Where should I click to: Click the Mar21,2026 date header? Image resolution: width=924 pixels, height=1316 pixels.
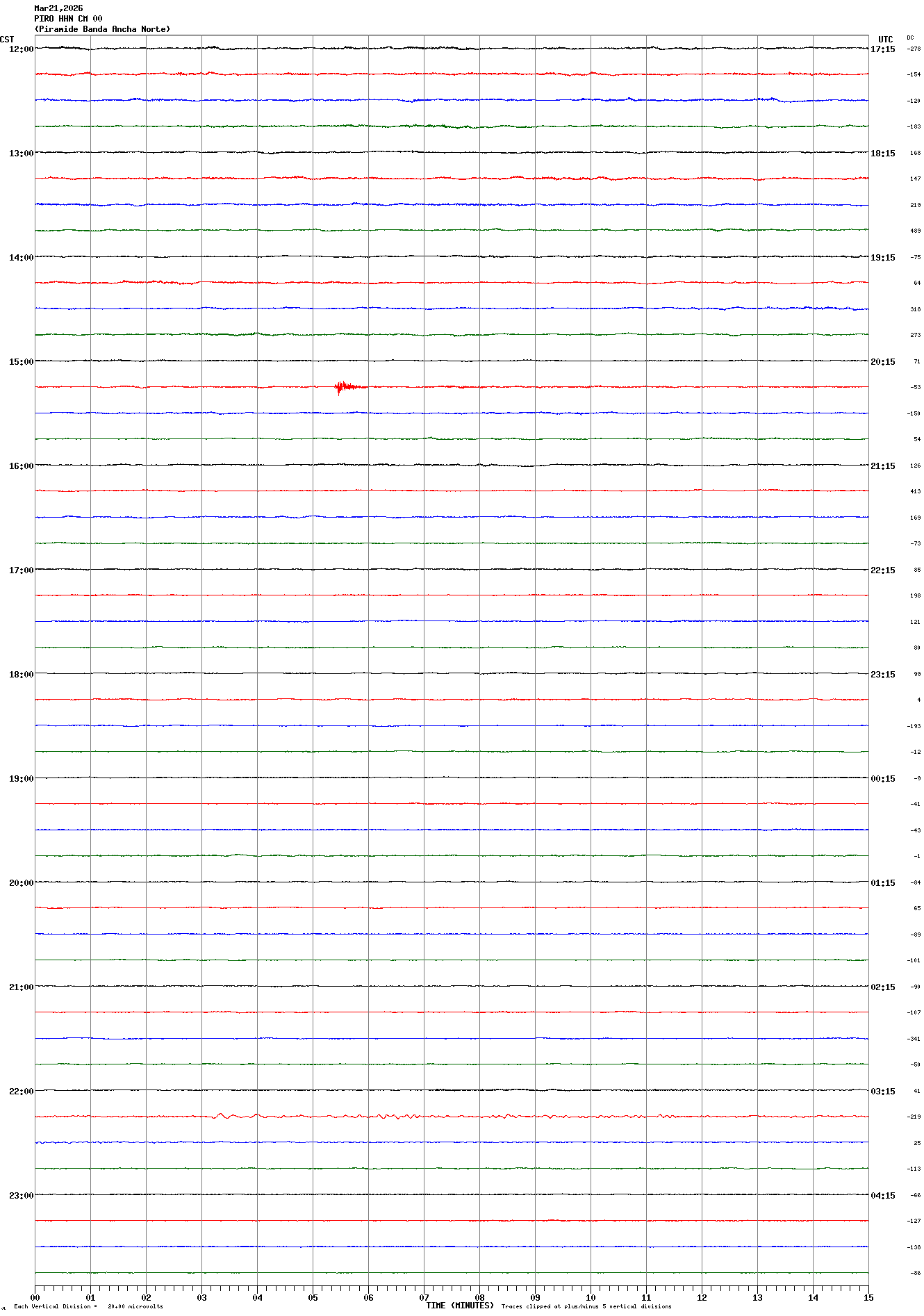coord(58,8)
